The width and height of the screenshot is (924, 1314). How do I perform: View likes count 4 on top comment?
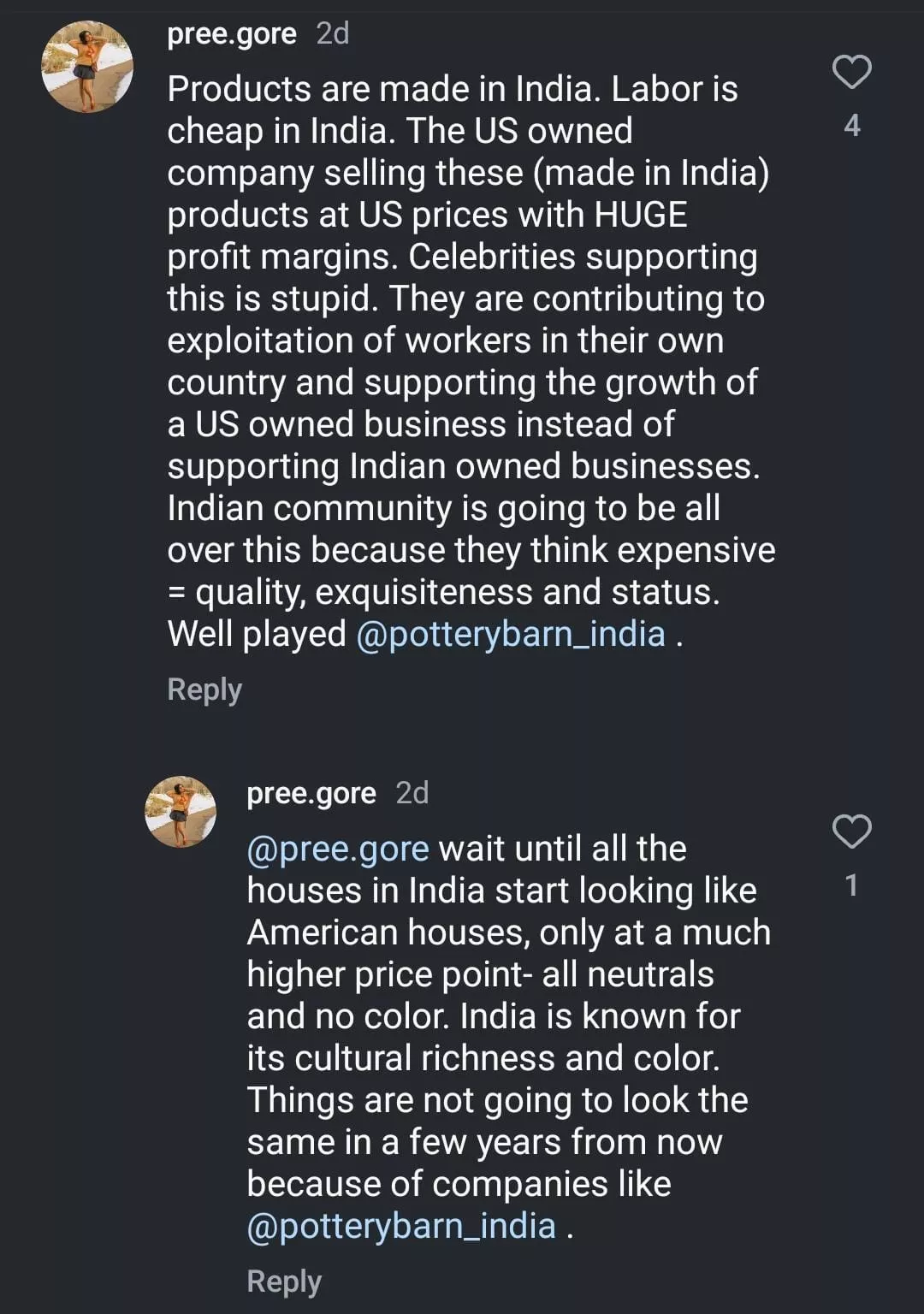(x=851, y=126)
